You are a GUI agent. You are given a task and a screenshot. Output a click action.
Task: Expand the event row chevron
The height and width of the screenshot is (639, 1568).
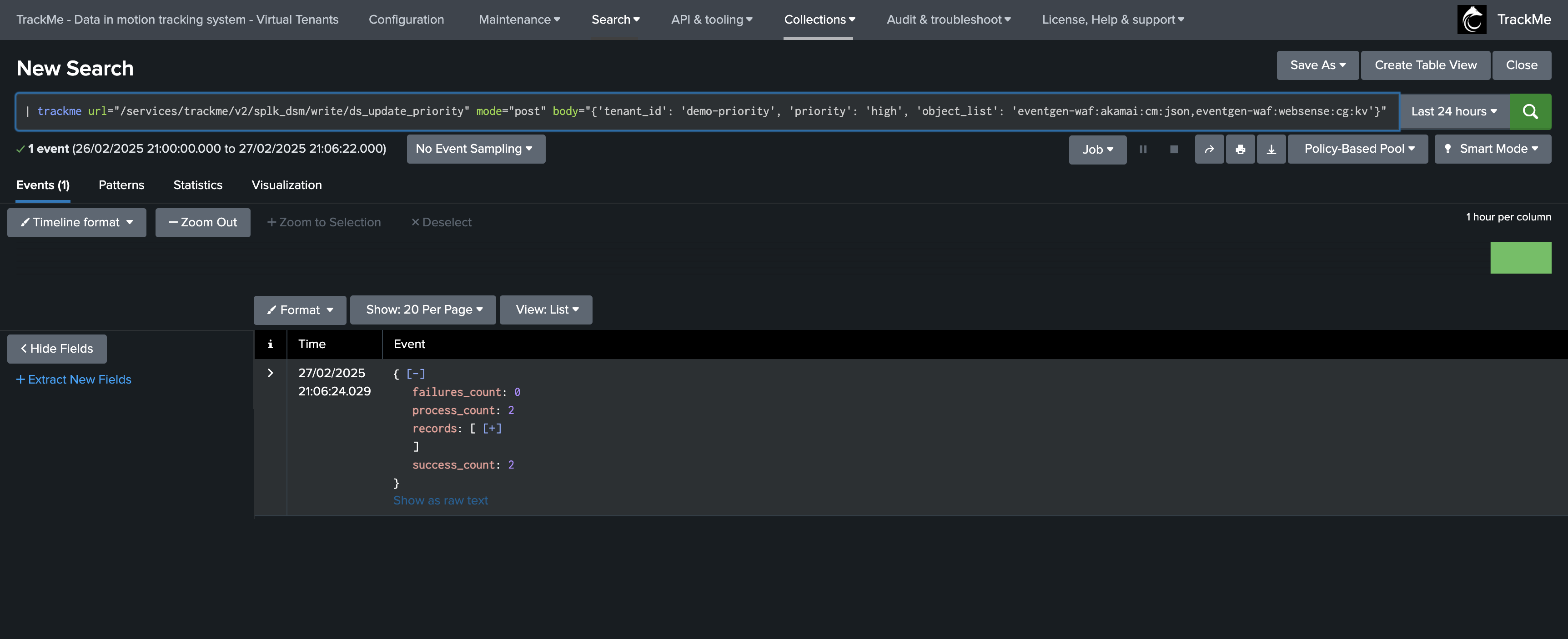pyautogui.click(x=270, y=373)
